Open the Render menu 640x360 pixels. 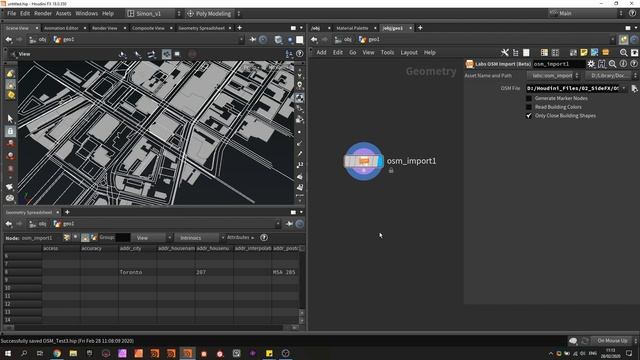[x=42, y=13]
